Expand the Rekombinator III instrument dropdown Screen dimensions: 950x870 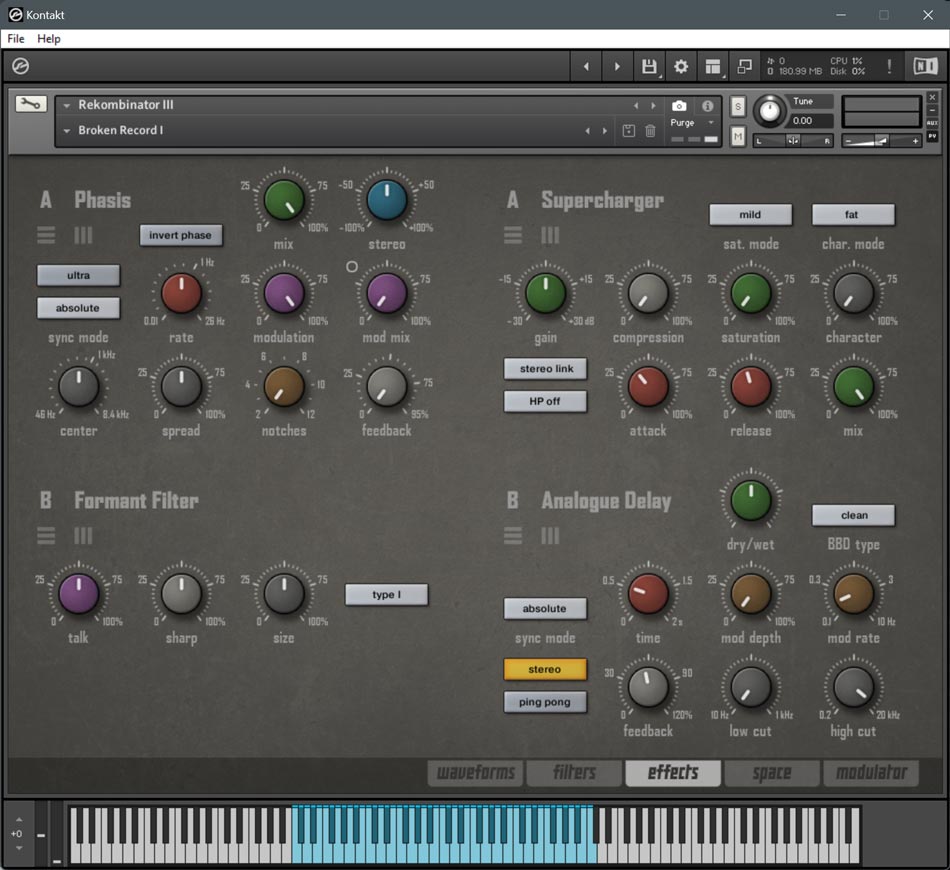67,105
